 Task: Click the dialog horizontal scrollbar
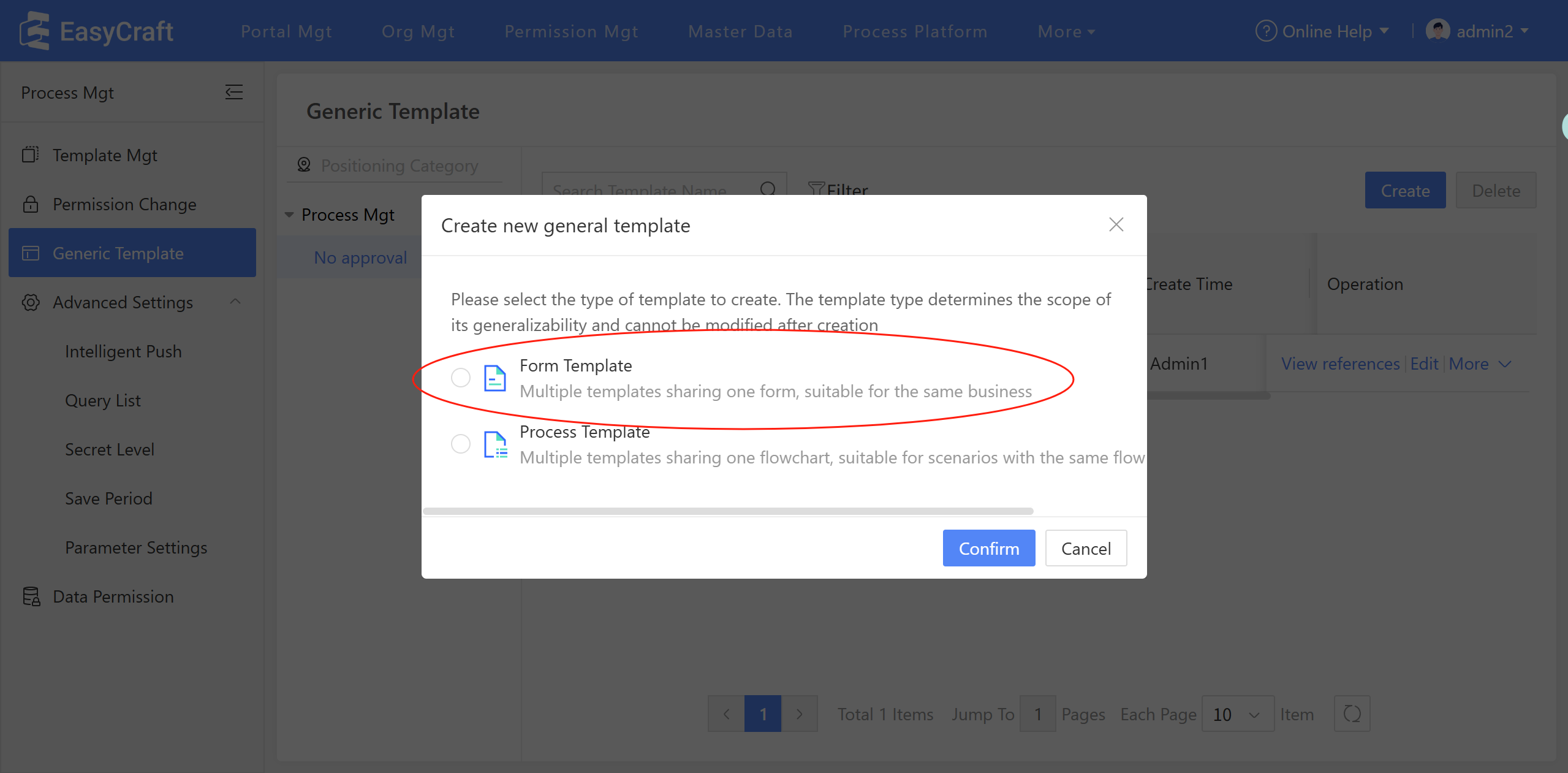(727, 511)
